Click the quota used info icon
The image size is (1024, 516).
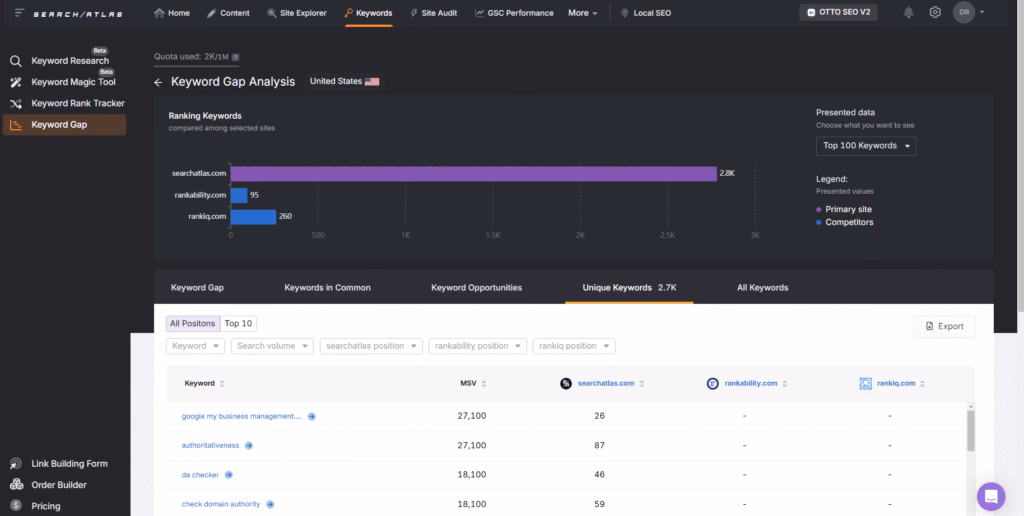[235, 57]
